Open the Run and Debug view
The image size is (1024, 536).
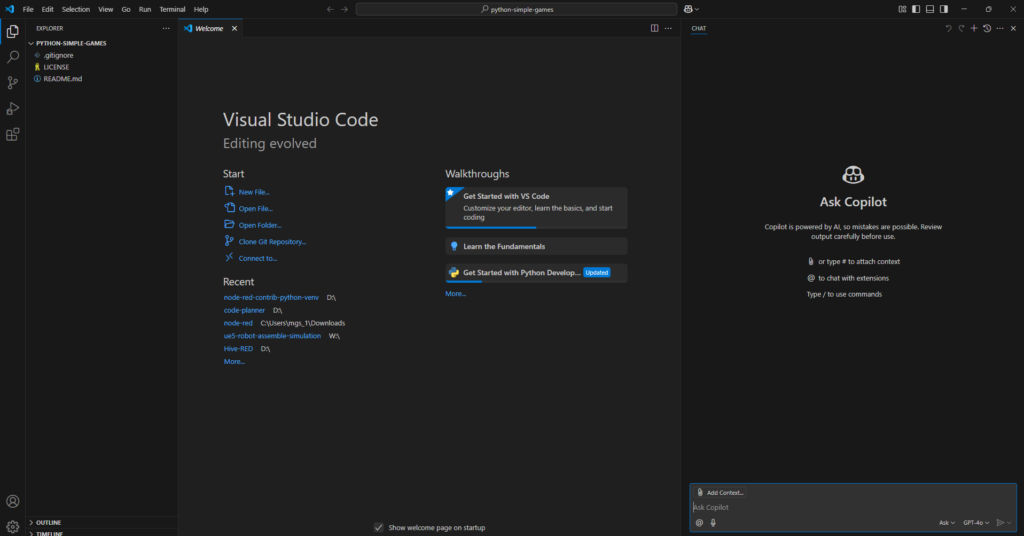click(13, 108)
